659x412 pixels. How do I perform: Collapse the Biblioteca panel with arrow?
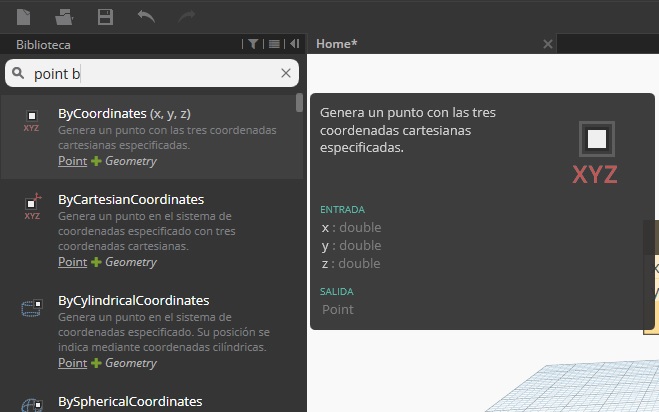294,44
